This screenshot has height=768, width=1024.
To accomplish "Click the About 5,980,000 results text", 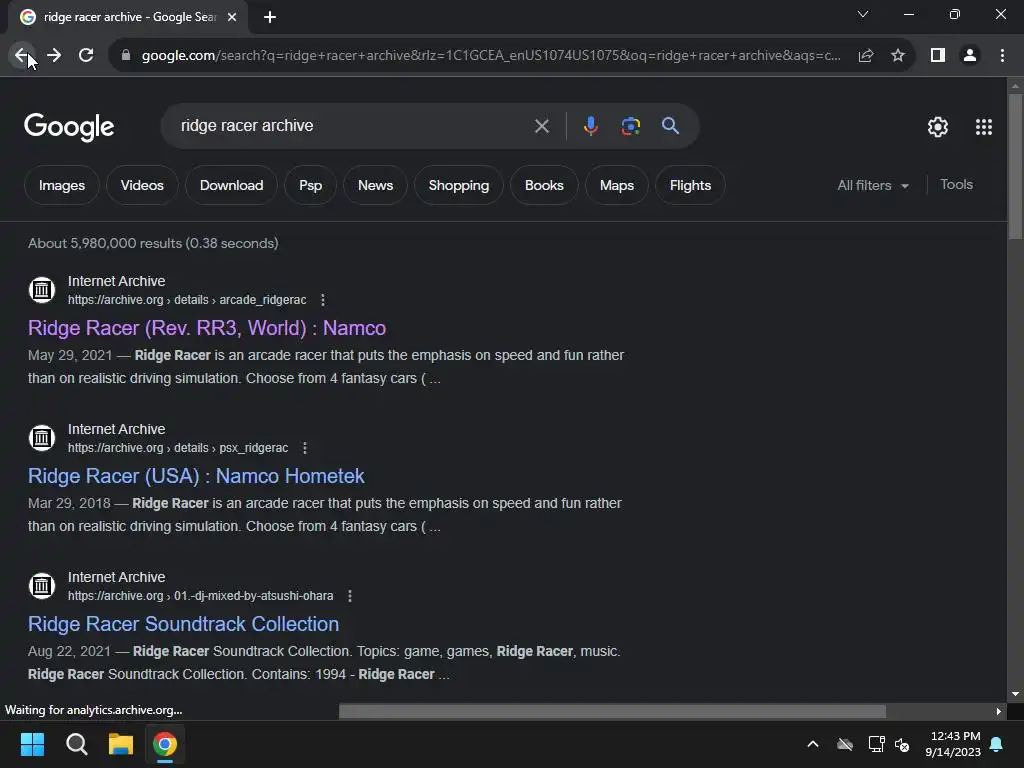I will pyautogui.click(x=153, y=244).
